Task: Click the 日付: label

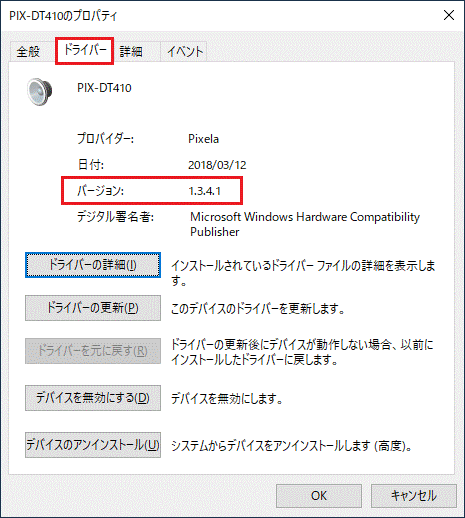Action: tap(91, 165)
